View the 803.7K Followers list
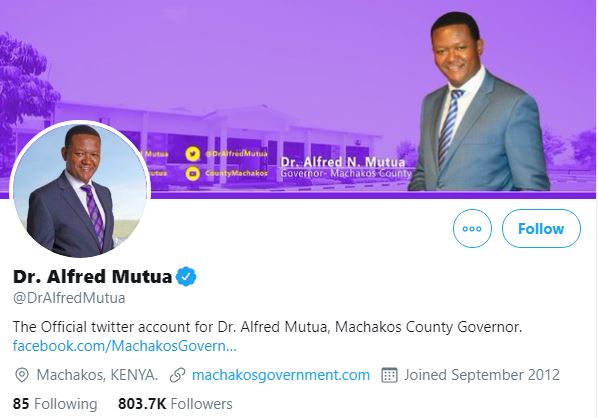This screenshot has width=598, height=418. pos(175,404)
